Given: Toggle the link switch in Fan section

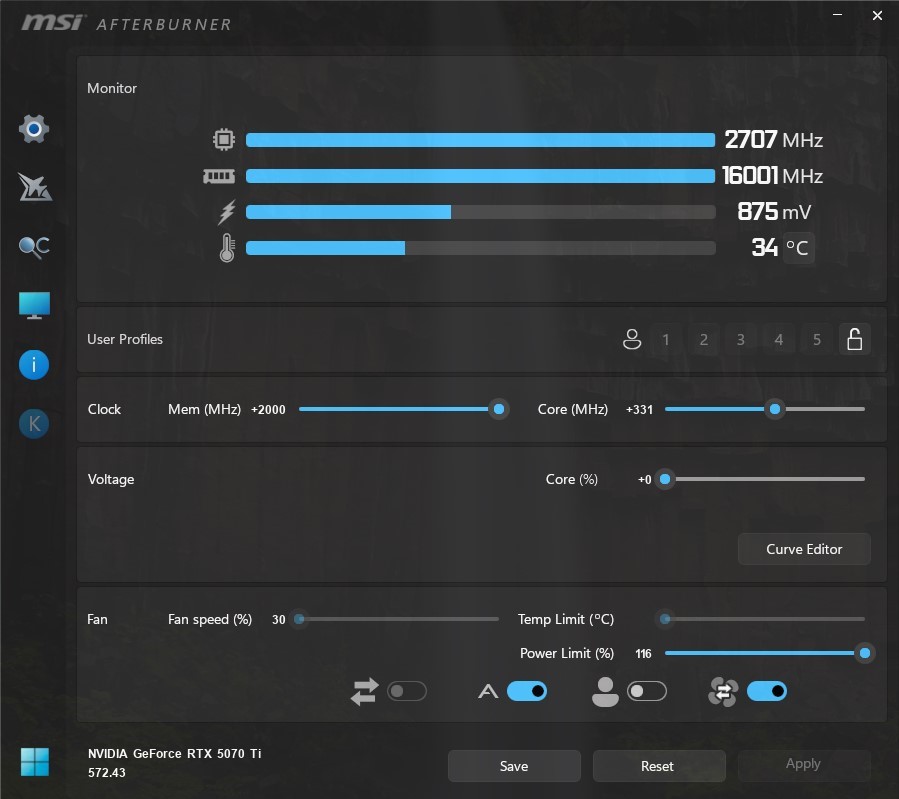Looking at the screenshot, I should [407, 691].
